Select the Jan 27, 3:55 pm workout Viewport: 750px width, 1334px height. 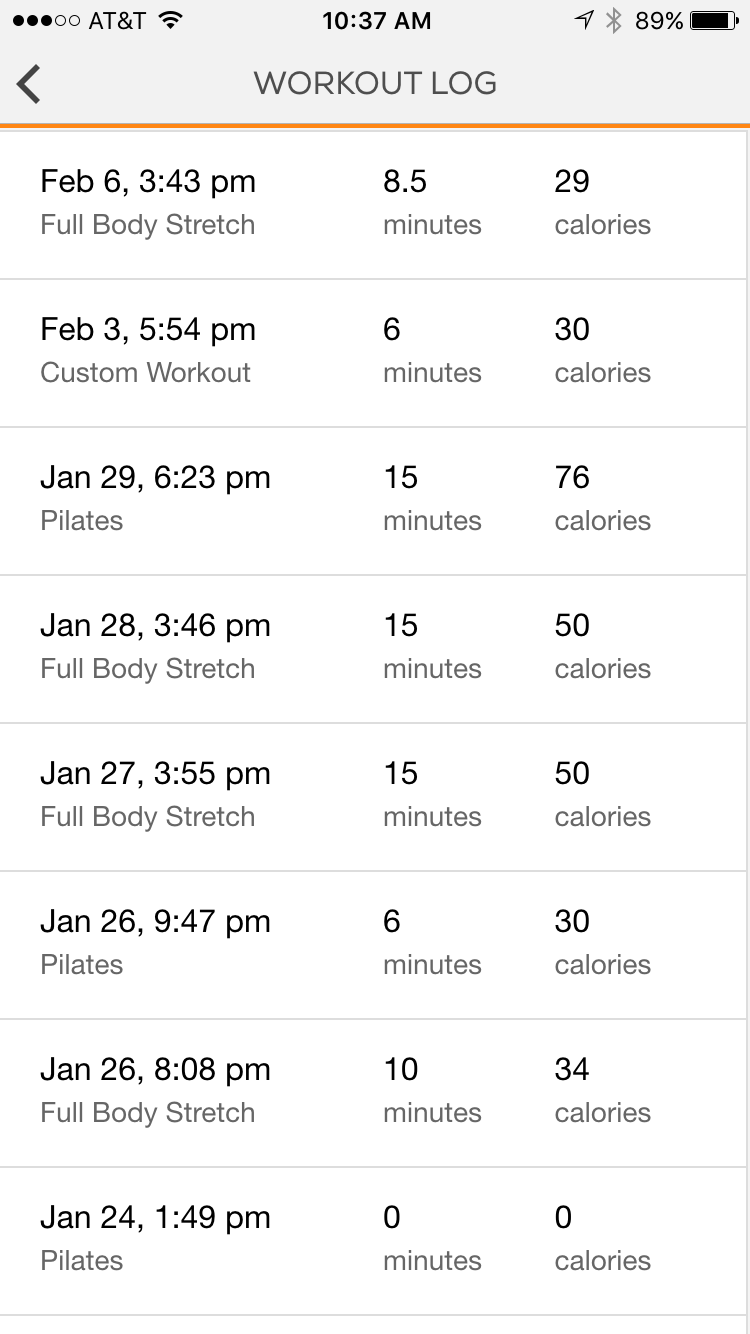click(x=373, y=797)
